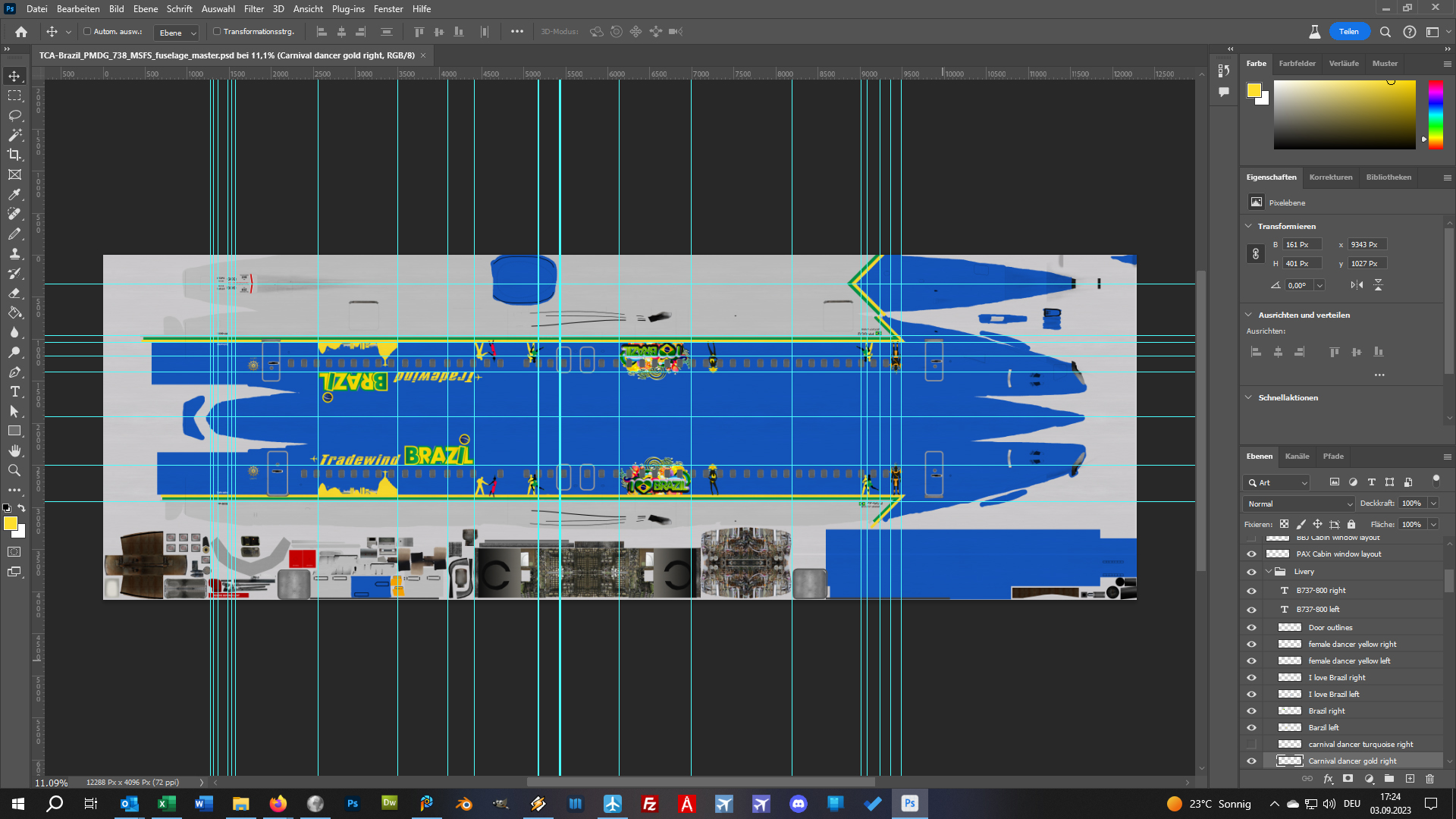Collapse the Schnellaktionen section

(1248, 397)
